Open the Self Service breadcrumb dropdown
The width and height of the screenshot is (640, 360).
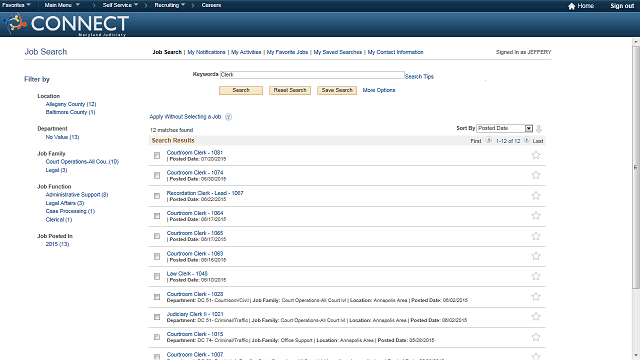tap(120, 5)
